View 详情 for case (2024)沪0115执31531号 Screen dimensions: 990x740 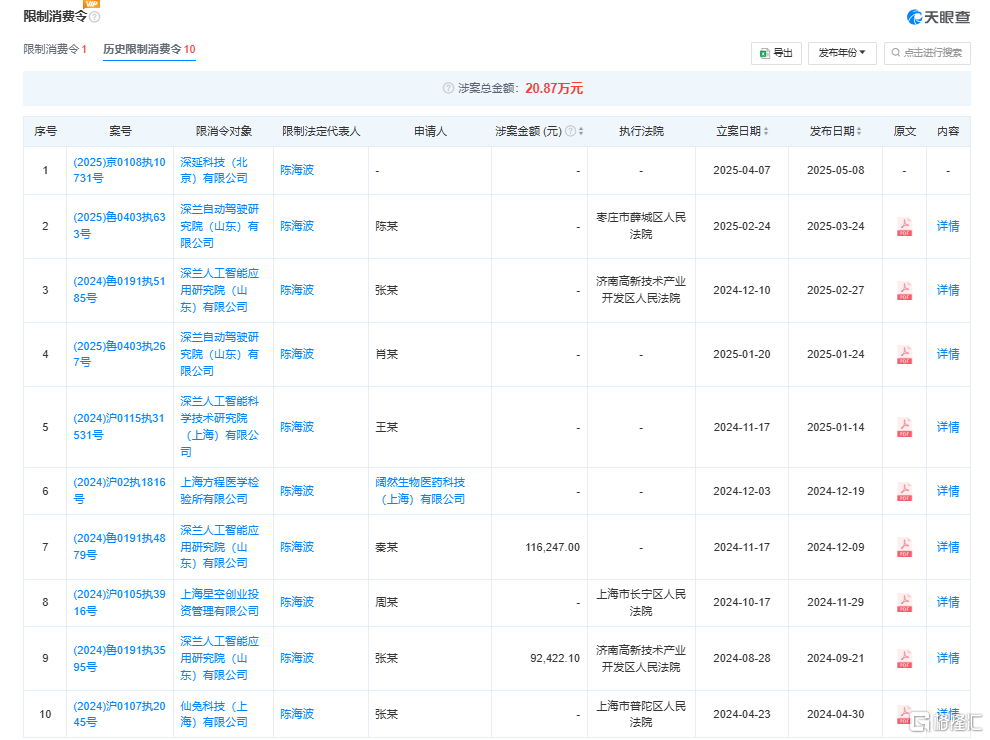tap(948, 427)
